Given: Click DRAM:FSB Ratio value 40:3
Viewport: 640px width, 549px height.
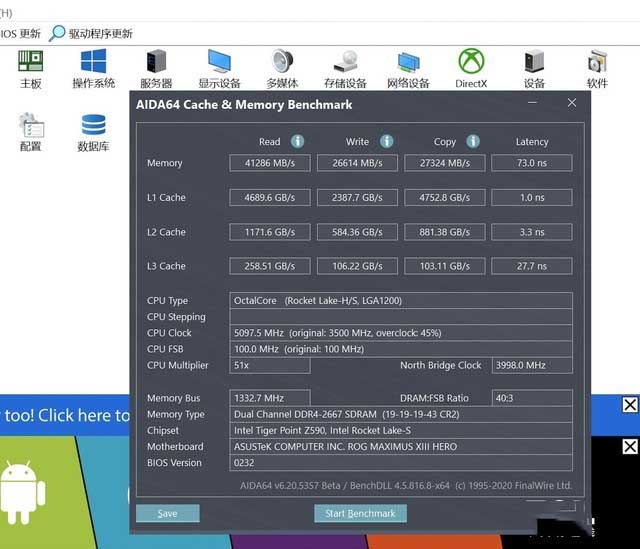Looking at the screenshot, I should (x=532, y=398).
